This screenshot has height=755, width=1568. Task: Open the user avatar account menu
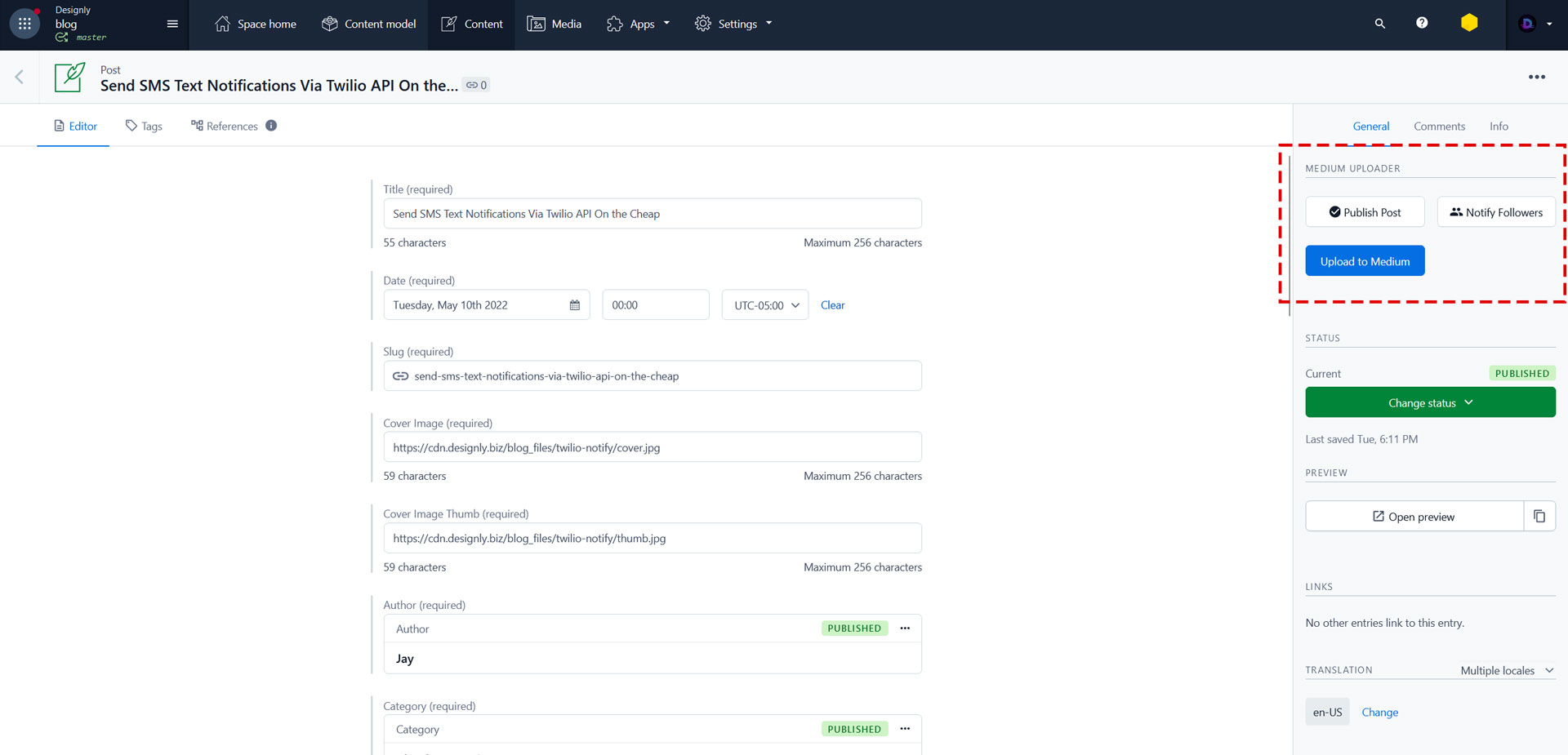pos(1535,24)
